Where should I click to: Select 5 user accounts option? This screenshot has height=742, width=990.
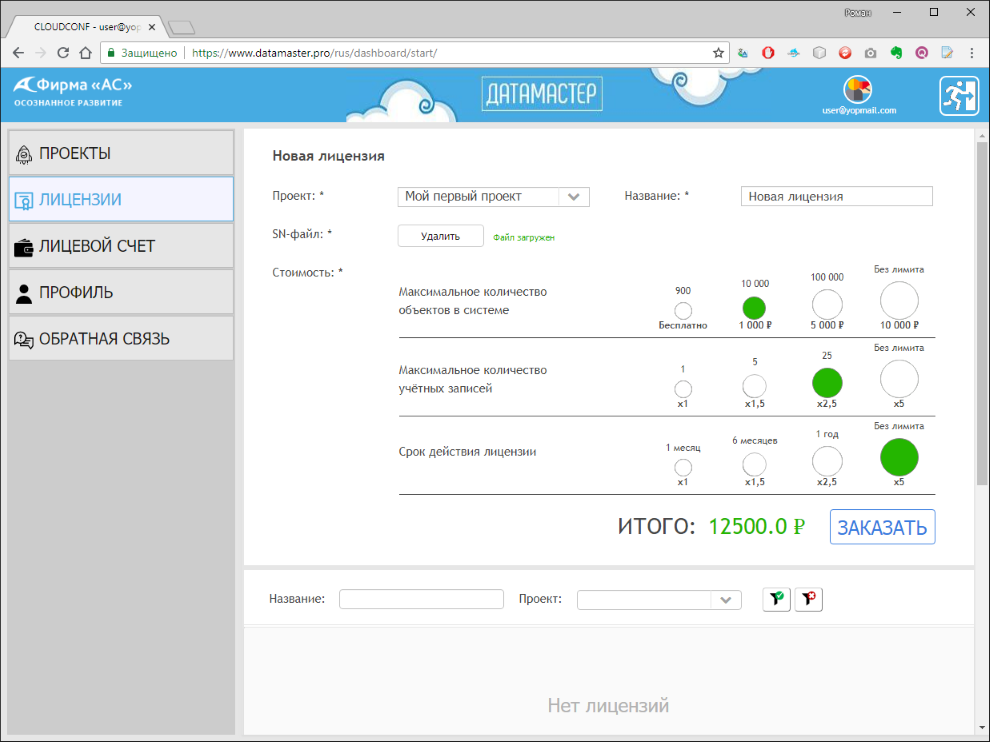tap(754, 386)
